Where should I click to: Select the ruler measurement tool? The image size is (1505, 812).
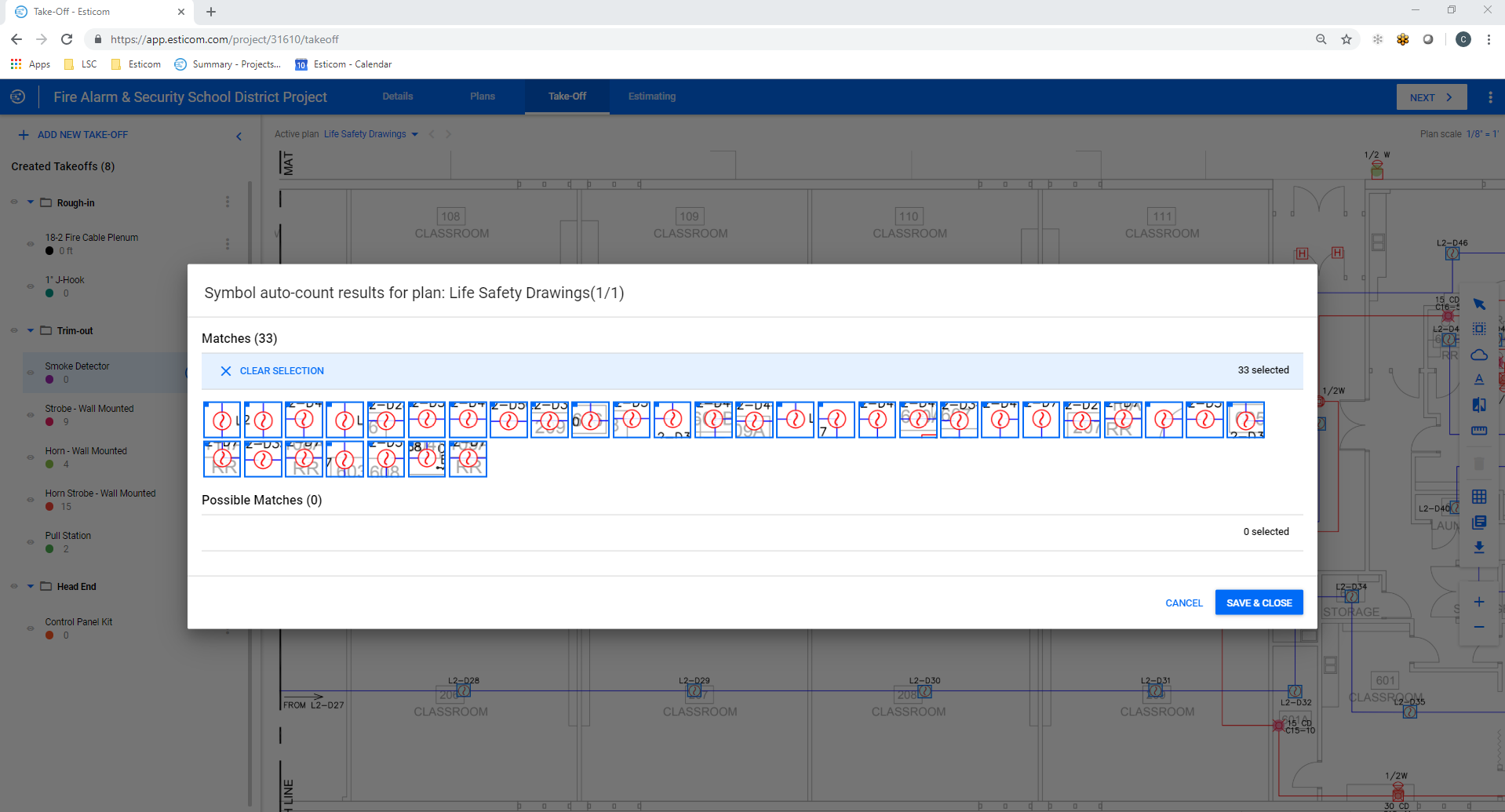(x=1479, y=431)
